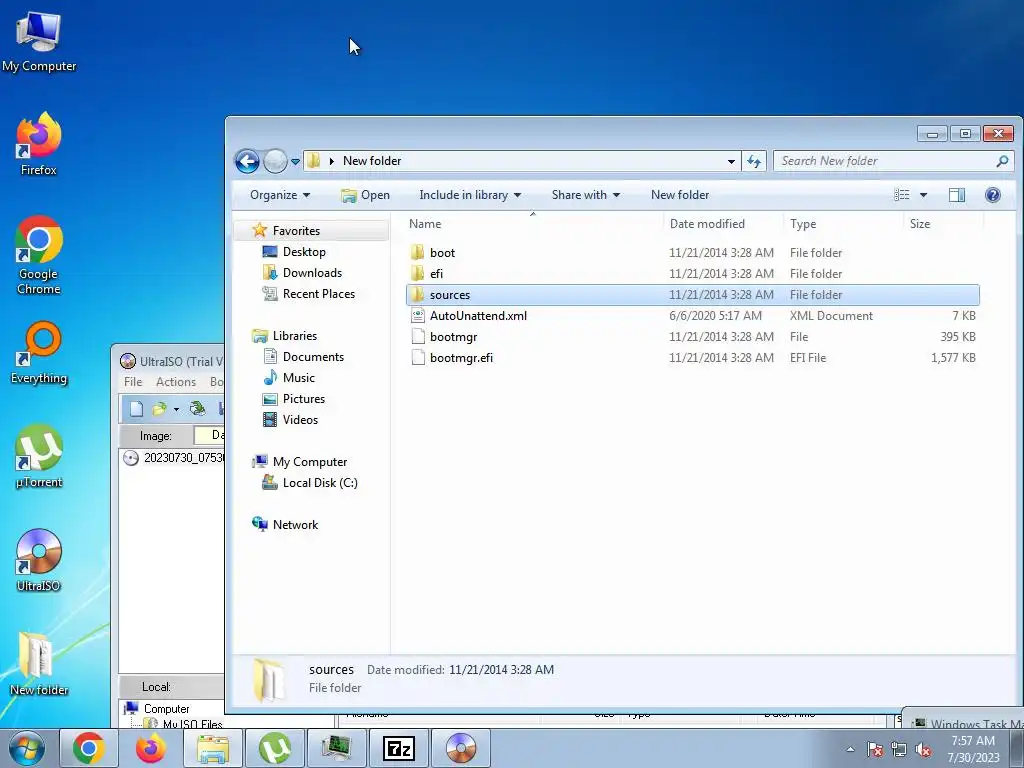Screen dimensions: 1024x768
Task: Toggle the preview pane icon
Action: pos(957,195)
